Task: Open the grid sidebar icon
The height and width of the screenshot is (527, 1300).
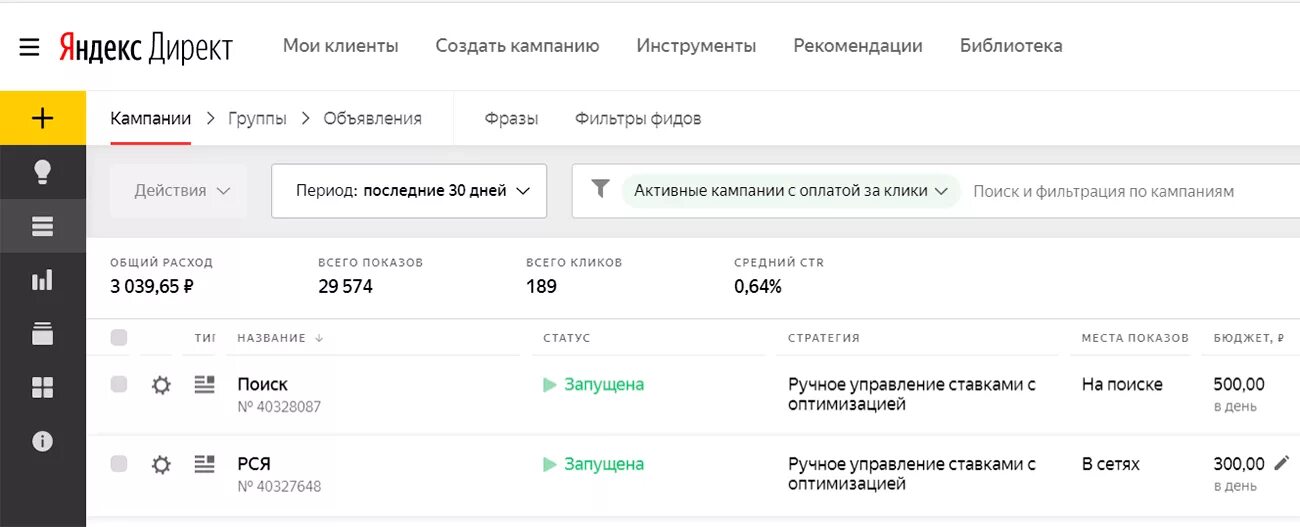Action: [x=42, y=387]
